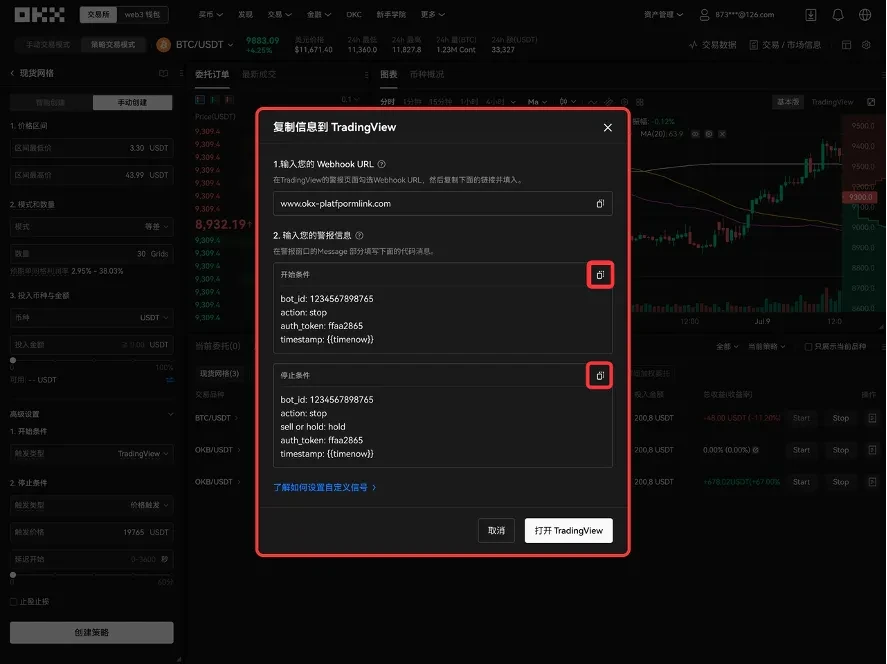Switch order book to combined view
This screenshot has width=887, height=664.
(x=200, y=100)
